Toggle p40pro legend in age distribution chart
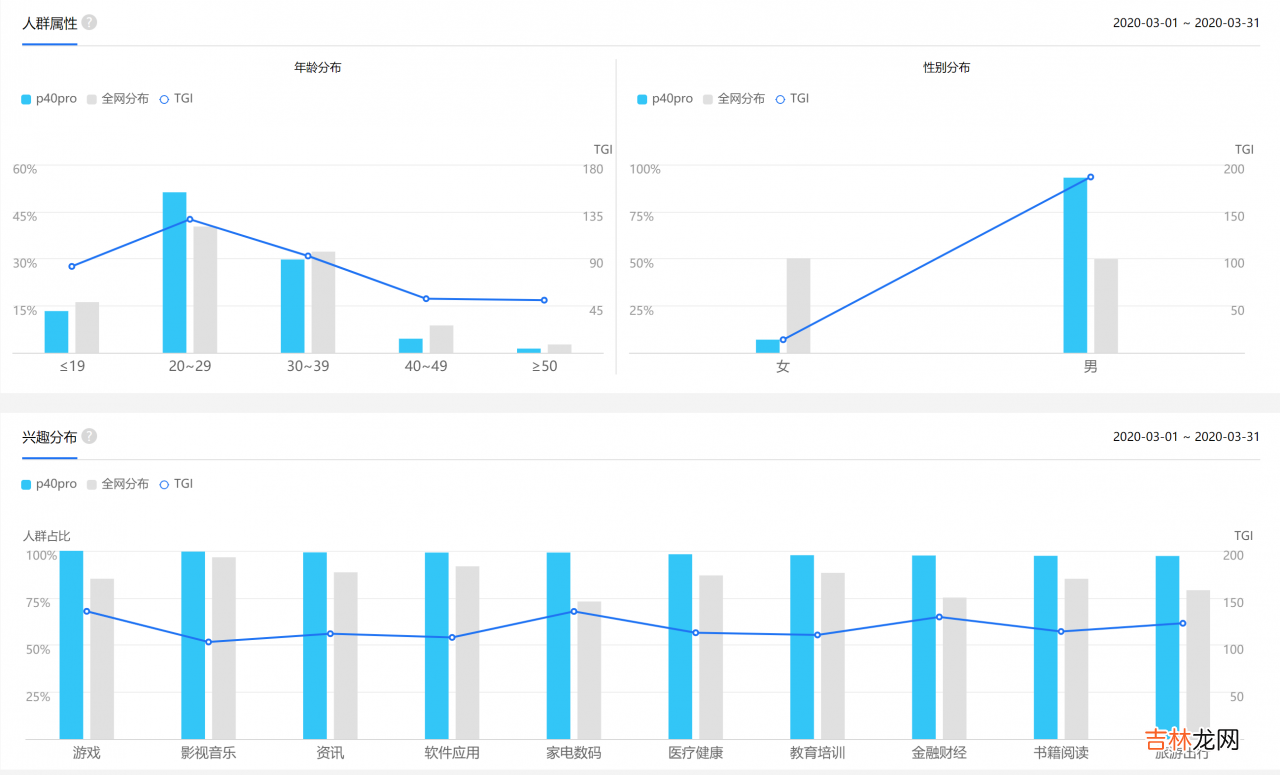 pyautogui.click(x=49, y=99)
